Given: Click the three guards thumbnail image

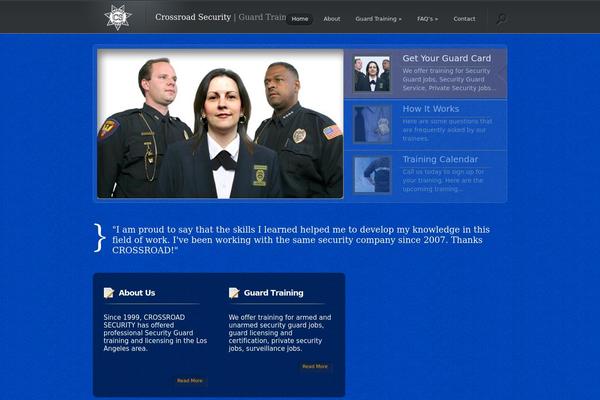Looking at the screenshot, I should pyautogui.click(x=372, y=74).
